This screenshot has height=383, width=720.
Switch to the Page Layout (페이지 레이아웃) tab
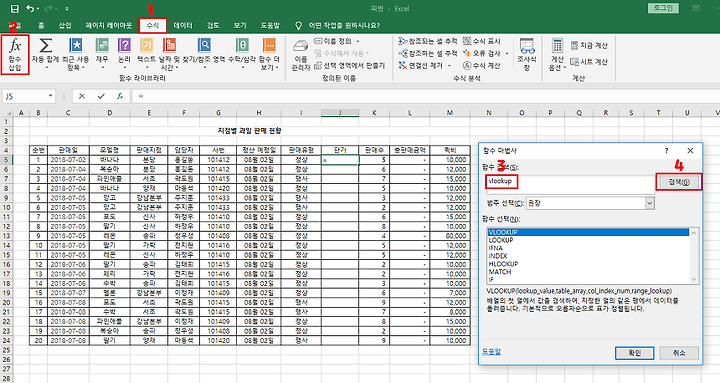coord(108,25)
